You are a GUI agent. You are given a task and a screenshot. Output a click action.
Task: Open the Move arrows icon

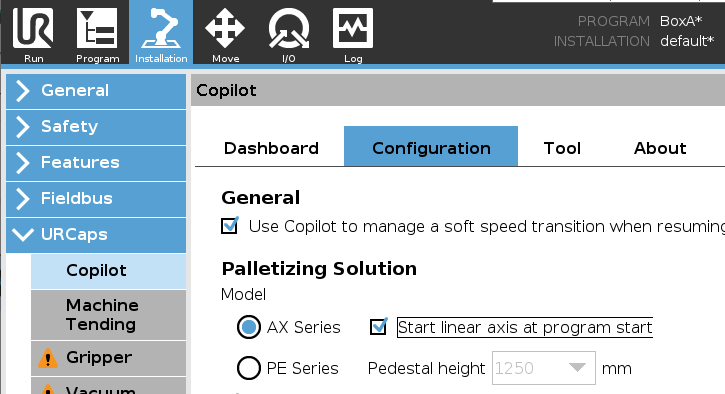point(225,28)
